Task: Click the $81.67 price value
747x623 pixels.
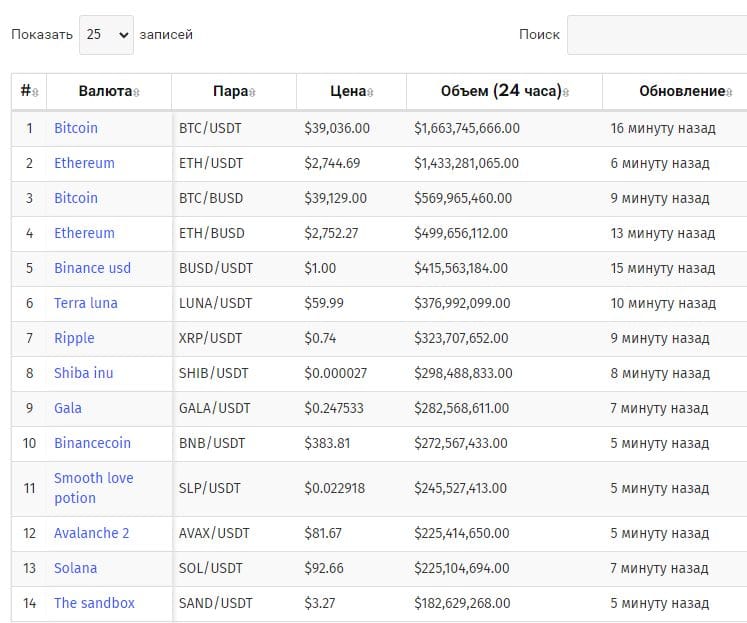Action: point(323,533)
